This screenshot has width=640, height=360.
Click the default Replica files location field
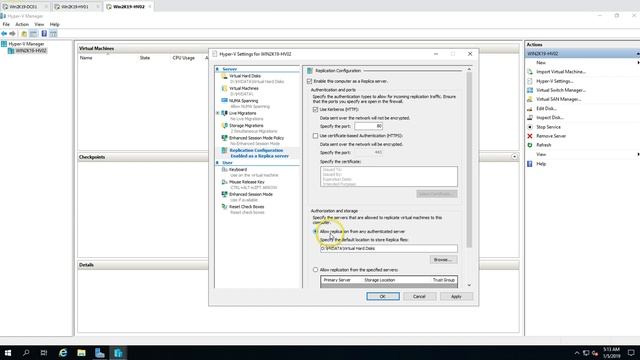point(389,248)
